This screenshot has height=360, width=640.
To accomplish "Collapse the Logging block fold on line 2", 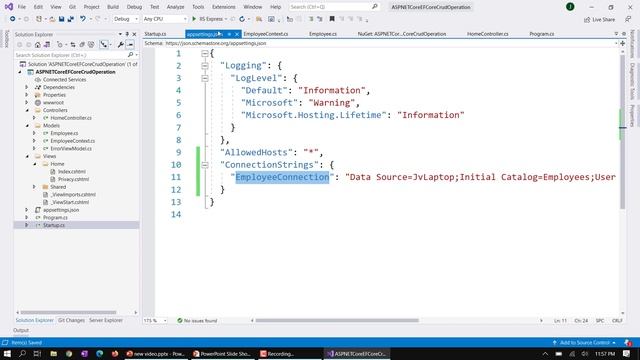I will click(x=205, y=66).
